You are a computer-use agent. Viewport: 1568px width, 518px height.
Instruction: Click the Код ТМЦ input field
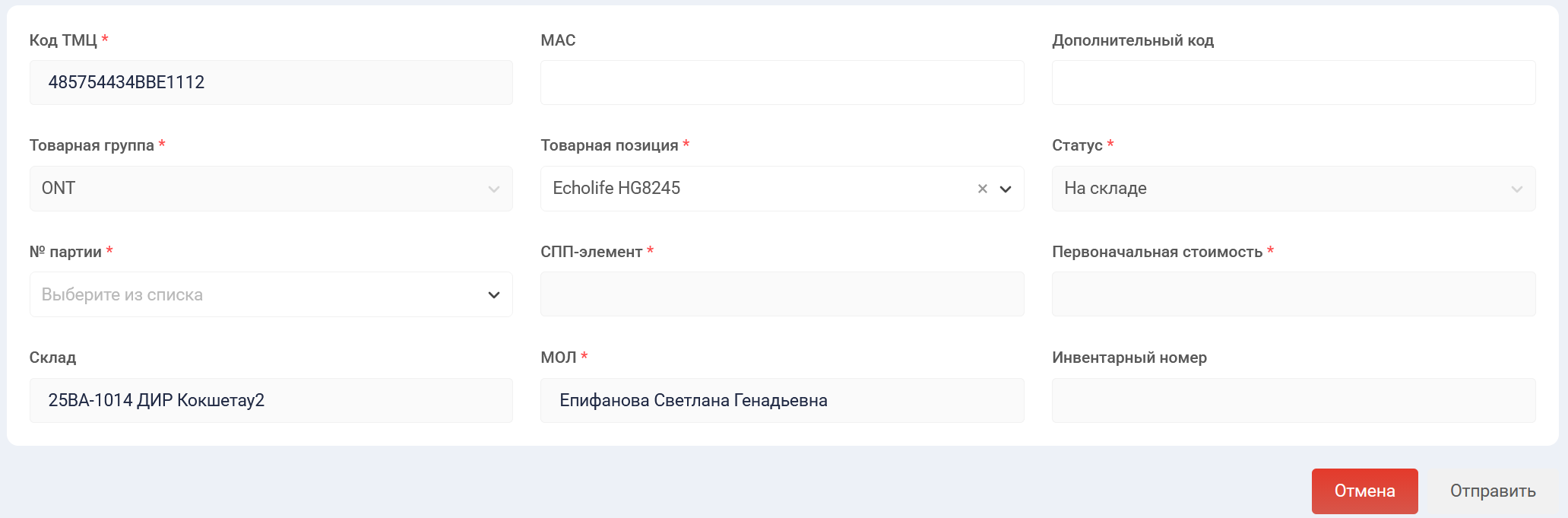tap(271, 82)
